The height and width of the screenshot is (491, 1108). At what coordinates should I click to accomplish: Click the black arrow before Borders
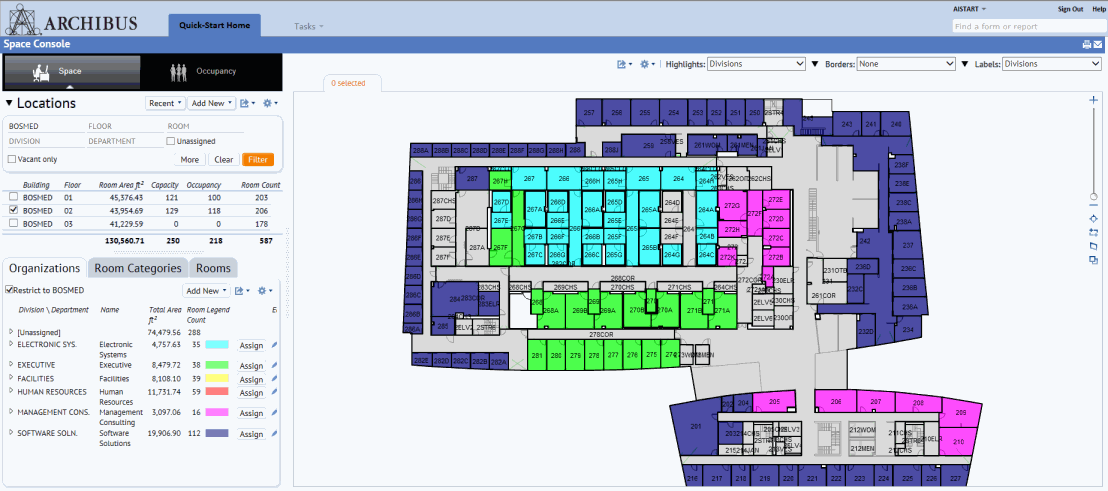[x=816, y=64]
